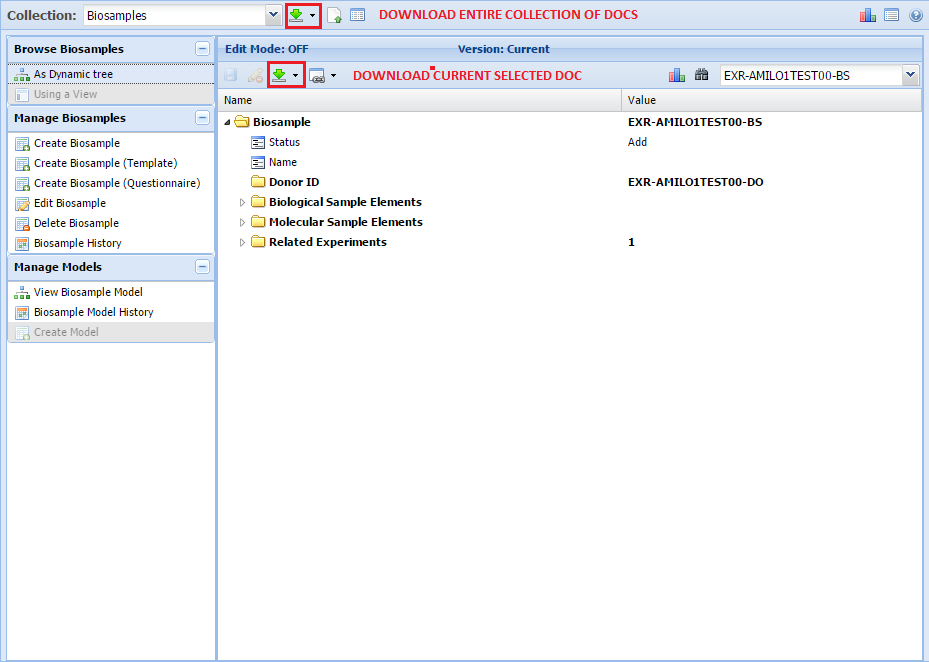Open the Collection Biosamples dropdown
The image size is (929, 662).
273,15
